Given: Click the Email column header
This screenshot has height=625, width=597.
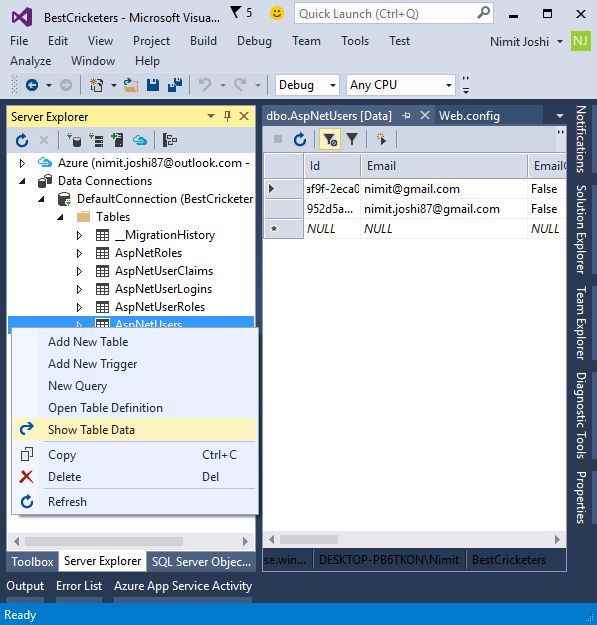Looking at the screenshot, I should [444, 166].
